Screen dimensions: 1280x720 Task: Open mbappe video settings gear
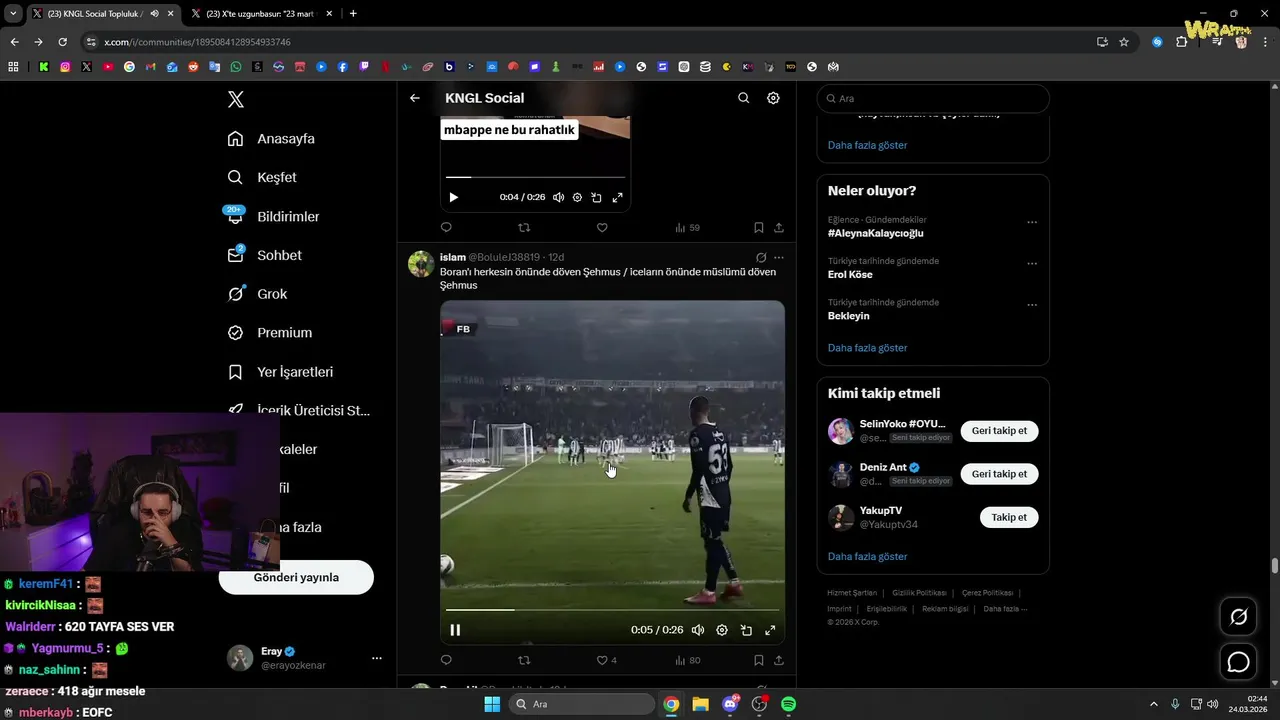(577, 198)
